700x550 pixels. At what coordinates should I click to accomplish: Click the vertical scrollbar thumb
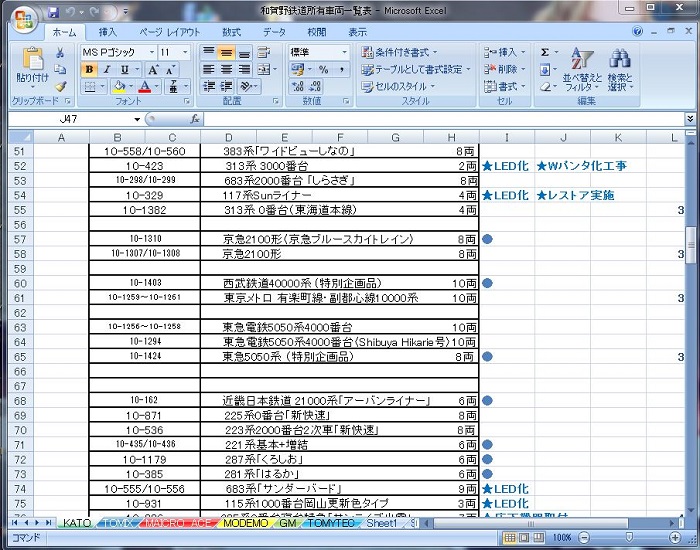click(x=691, y=245)
